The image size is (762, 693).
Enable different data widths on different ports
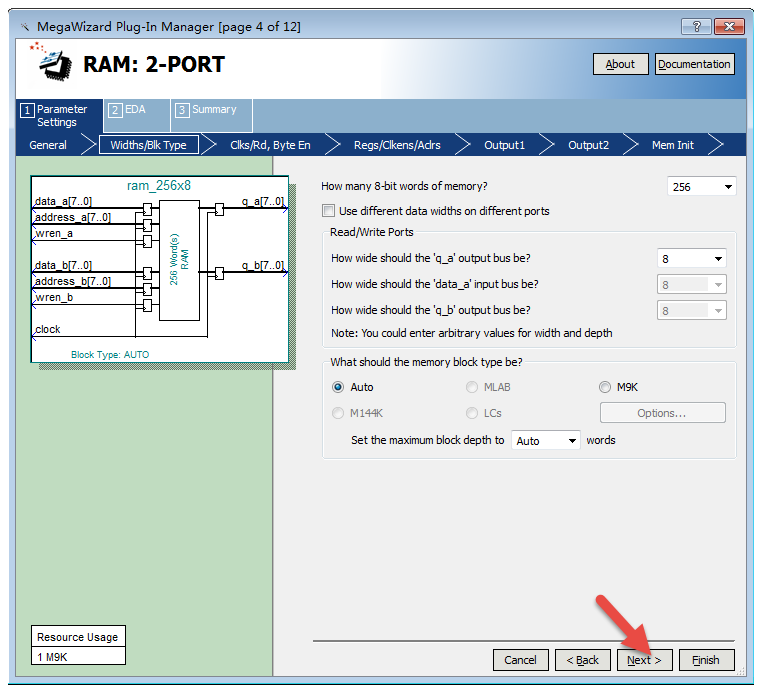(329, 211)
